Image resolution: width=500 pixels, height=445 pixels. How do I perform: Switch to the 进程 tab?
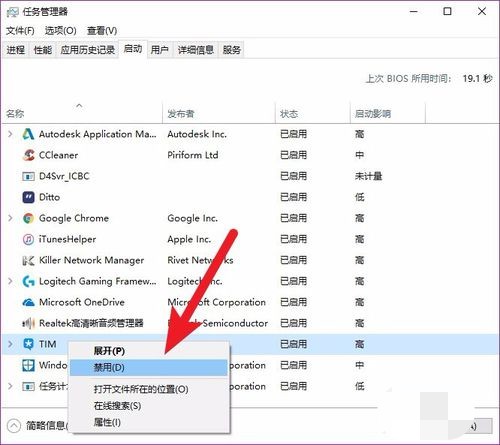16,50
